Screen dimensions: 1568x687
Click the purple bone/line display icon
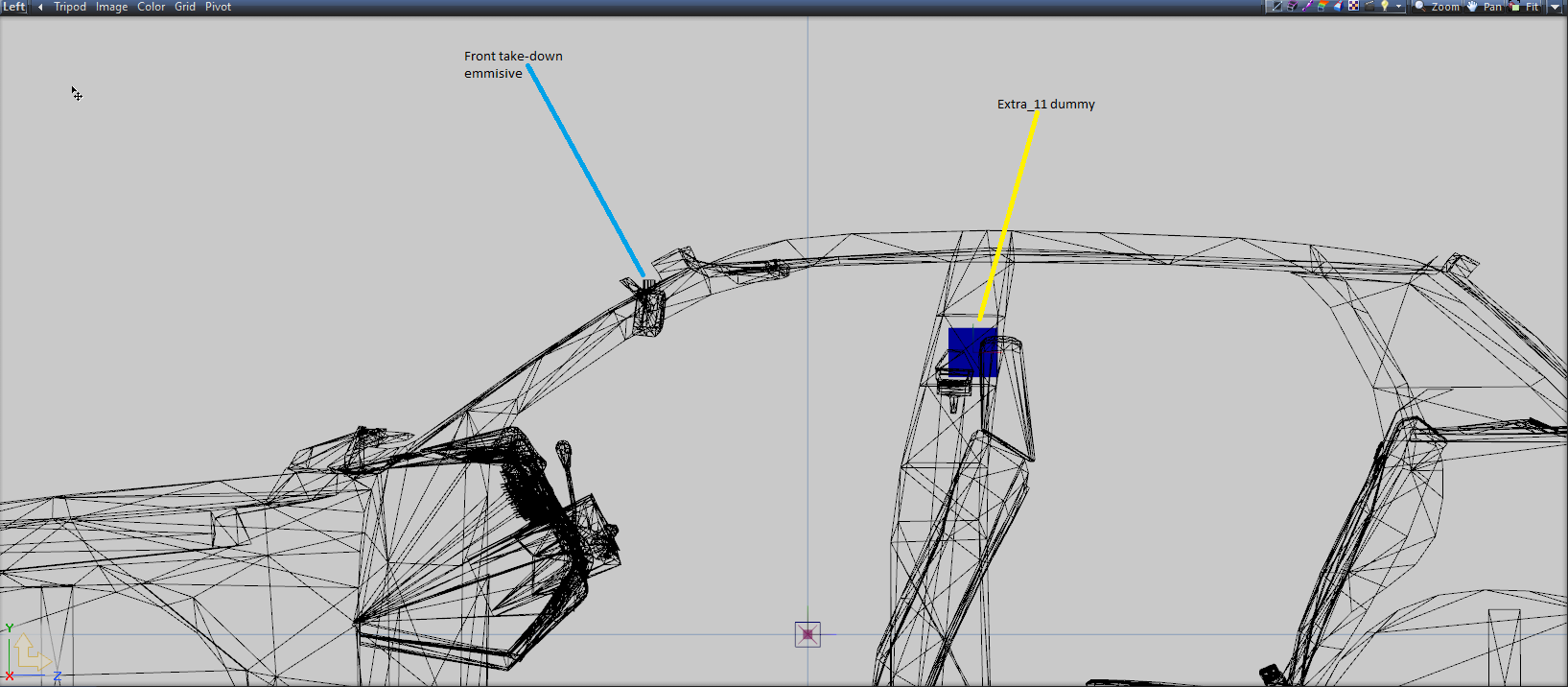1307,6
